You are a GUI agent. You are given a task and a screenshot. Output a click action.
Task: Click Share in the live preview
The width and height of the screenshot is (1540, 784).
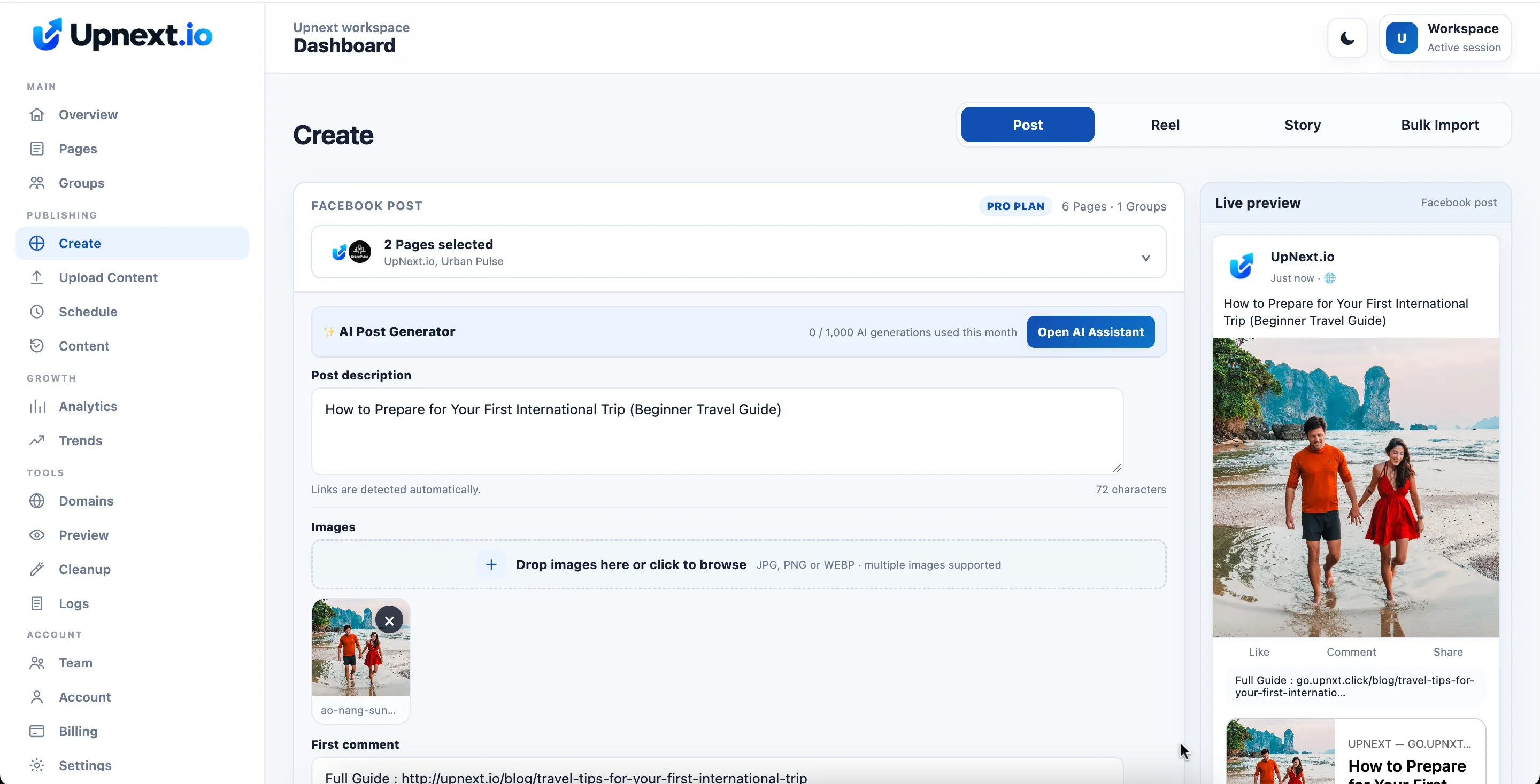[x=1448, y=652]
